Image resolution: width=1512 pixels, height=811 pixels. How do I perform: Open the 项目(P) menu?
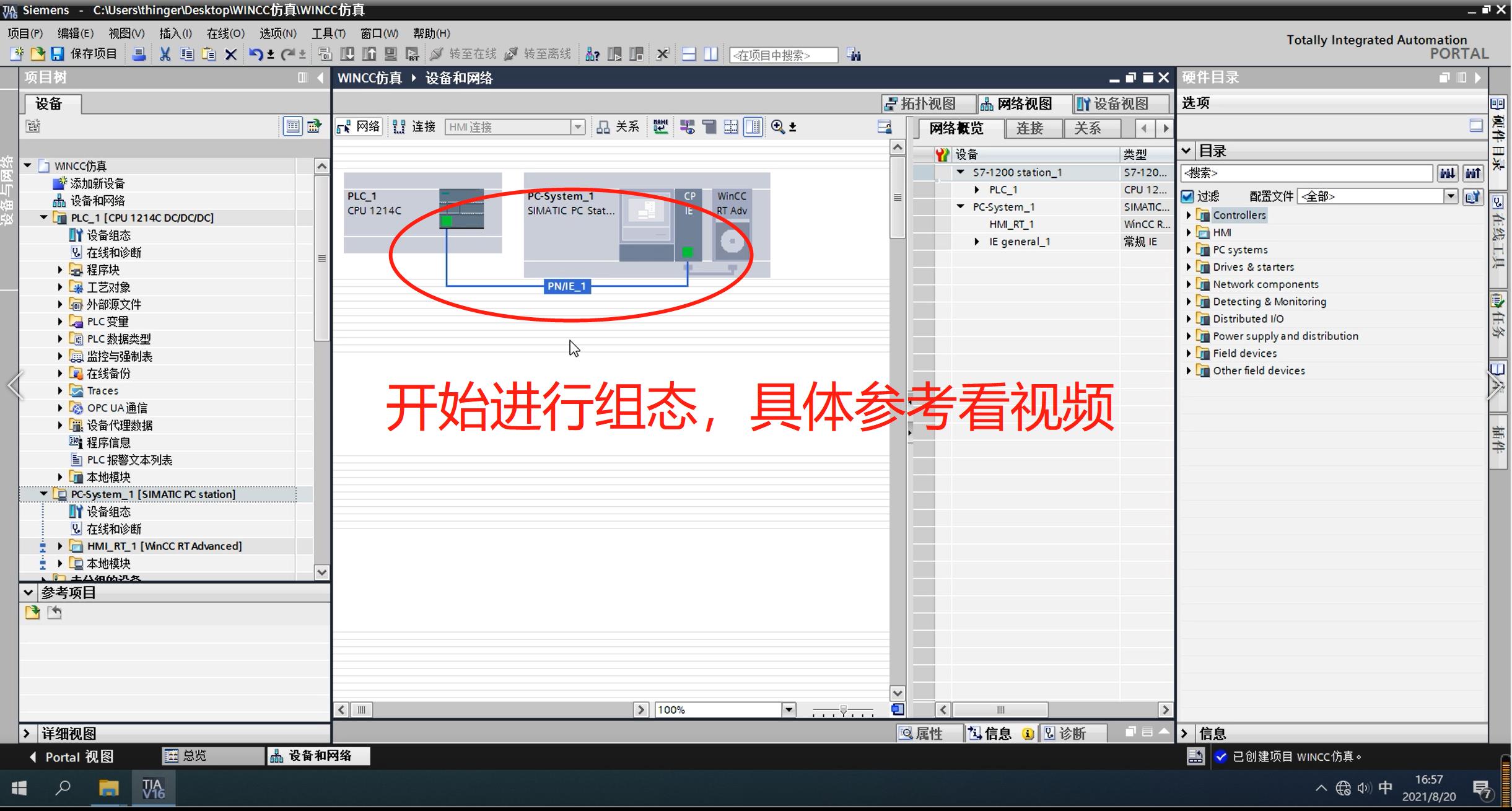pos(25,33)
